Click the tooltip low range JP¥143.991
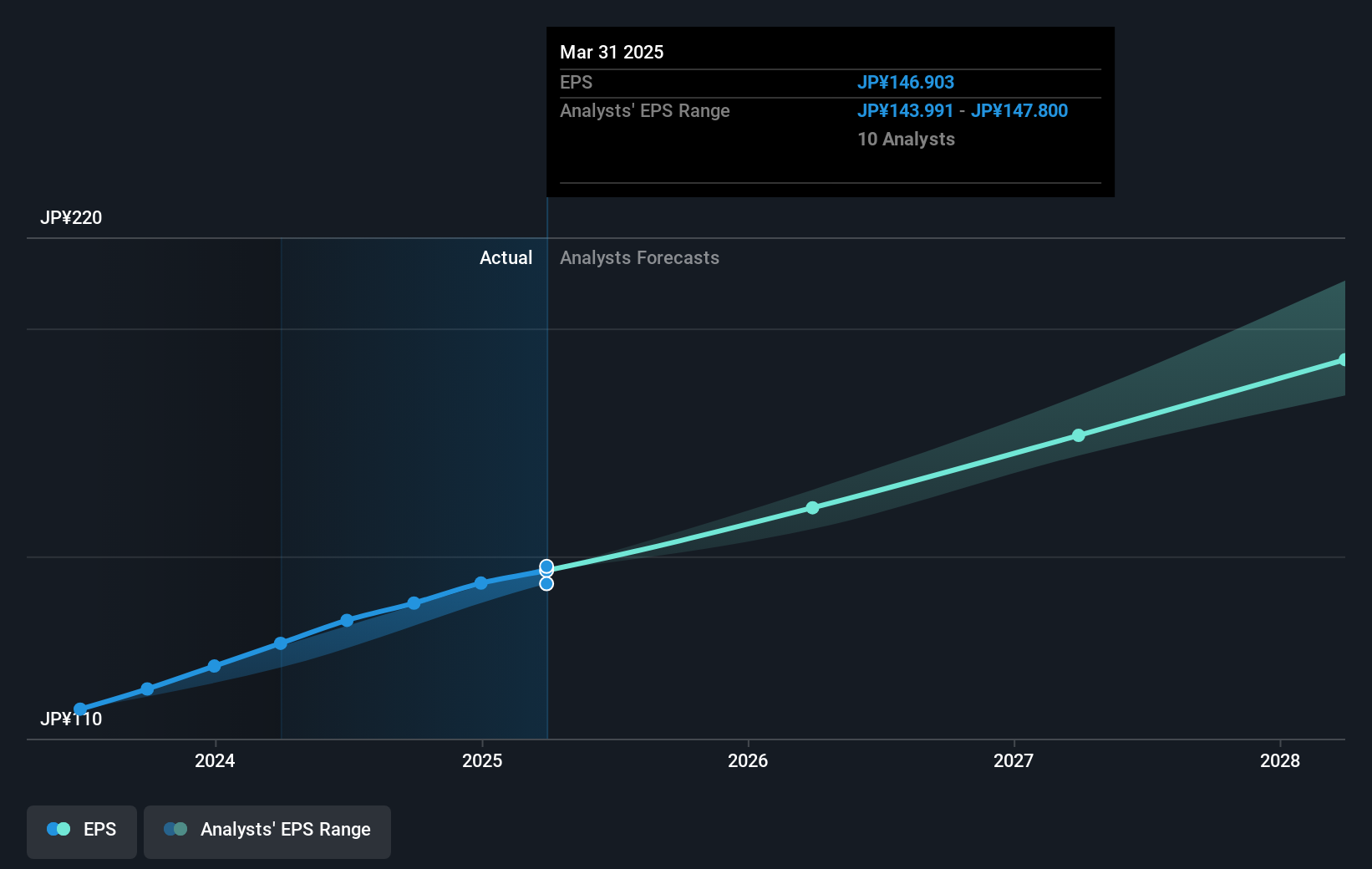 (x=906, y=110)
